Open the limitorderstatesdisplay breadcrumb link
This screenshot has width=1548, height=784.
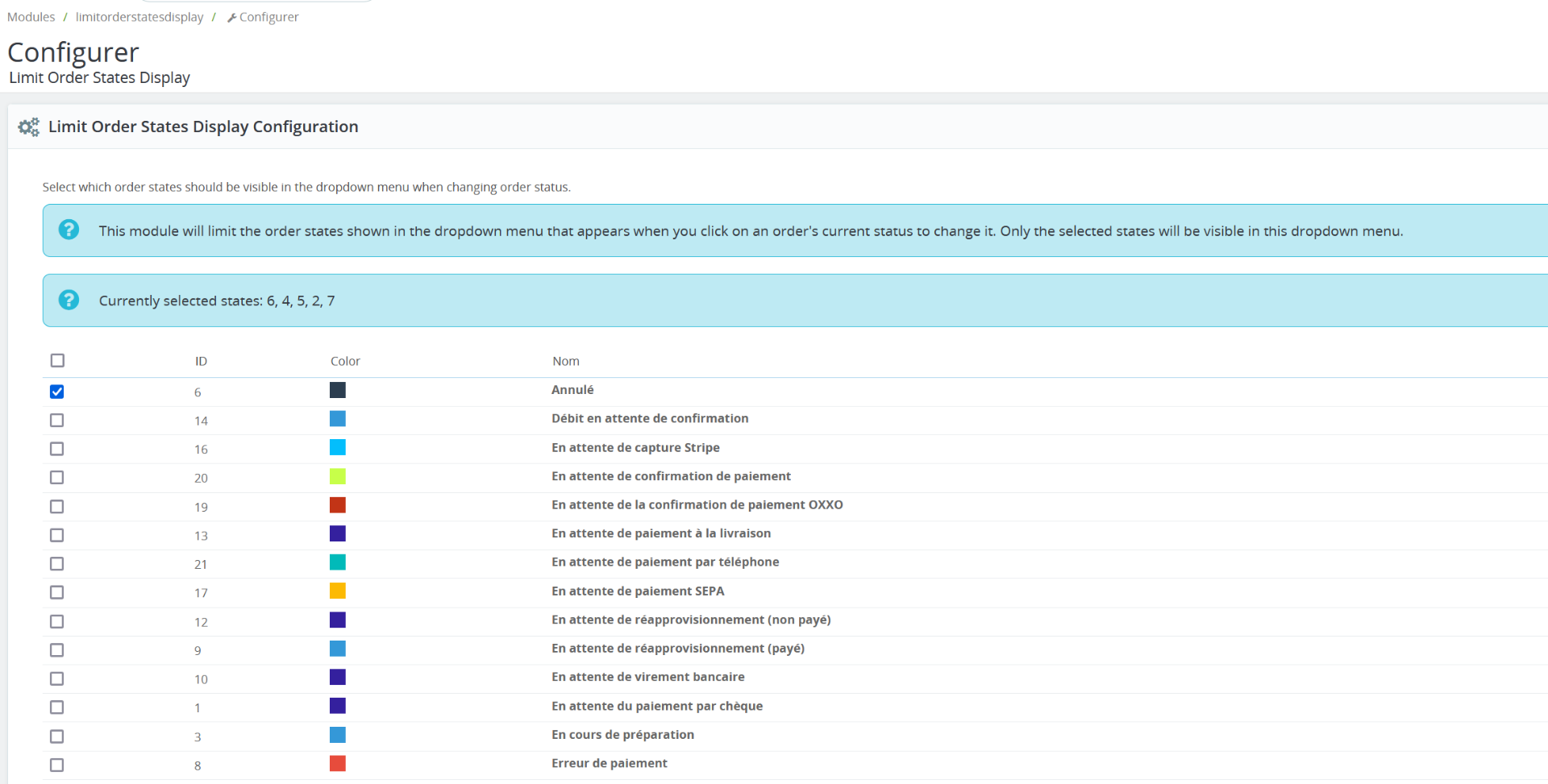click(x=139, y=17)
